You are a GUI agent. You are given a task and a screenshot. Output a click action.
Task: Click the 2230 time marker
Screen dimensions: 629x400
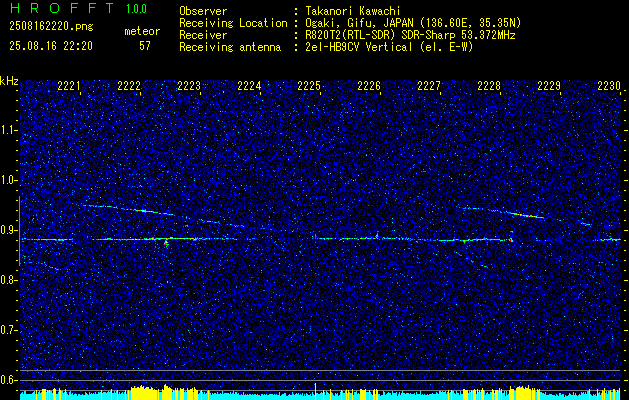[x=609, y=86]
